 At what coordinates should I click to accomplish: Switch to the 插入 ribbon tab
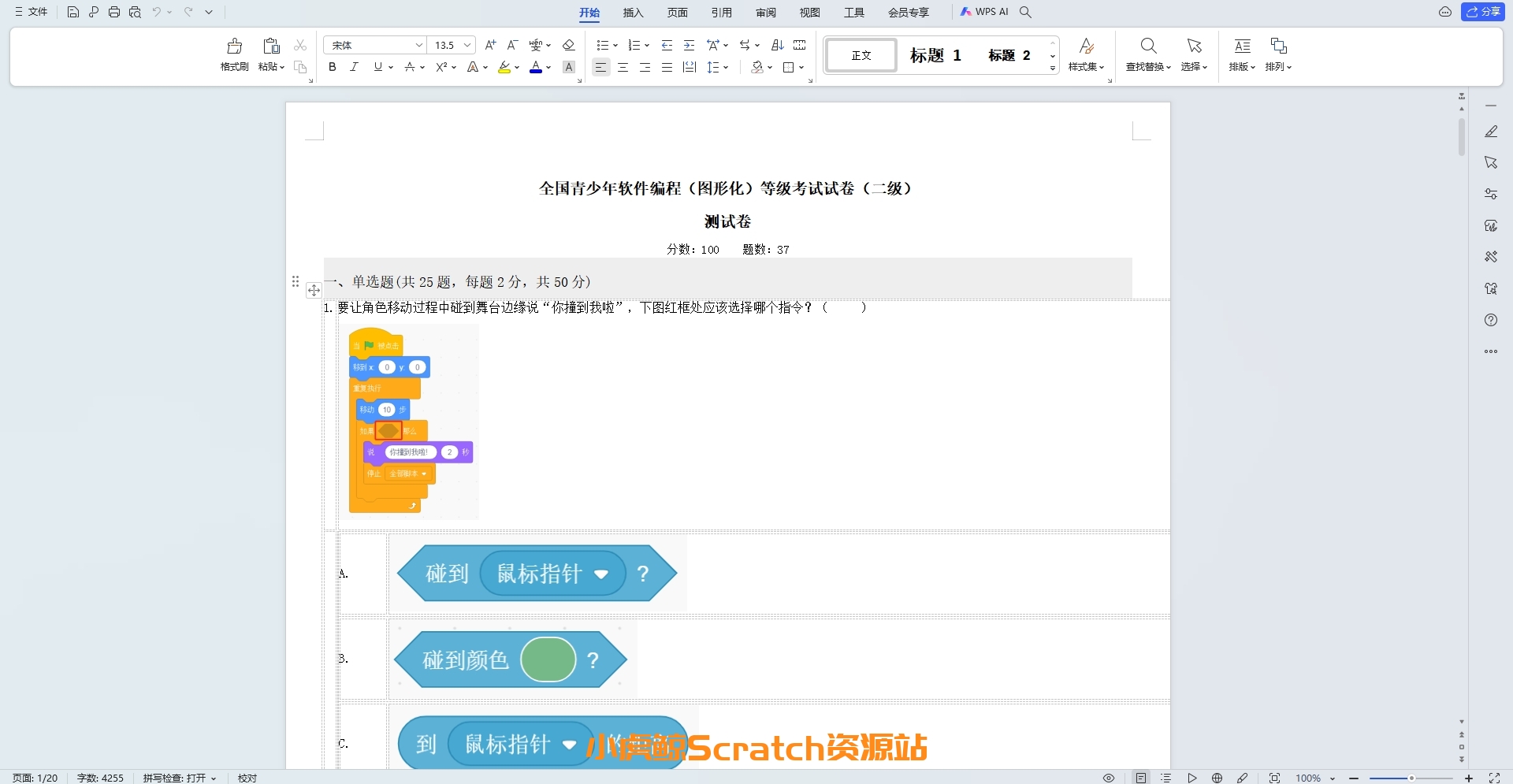(634, 13)
